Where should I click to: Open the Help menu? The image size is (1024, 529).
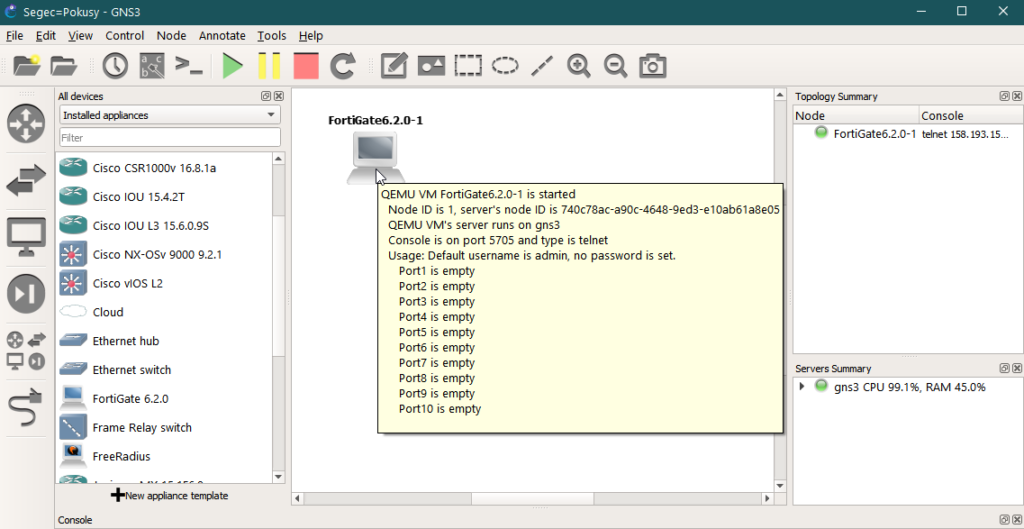pos(311,36)
